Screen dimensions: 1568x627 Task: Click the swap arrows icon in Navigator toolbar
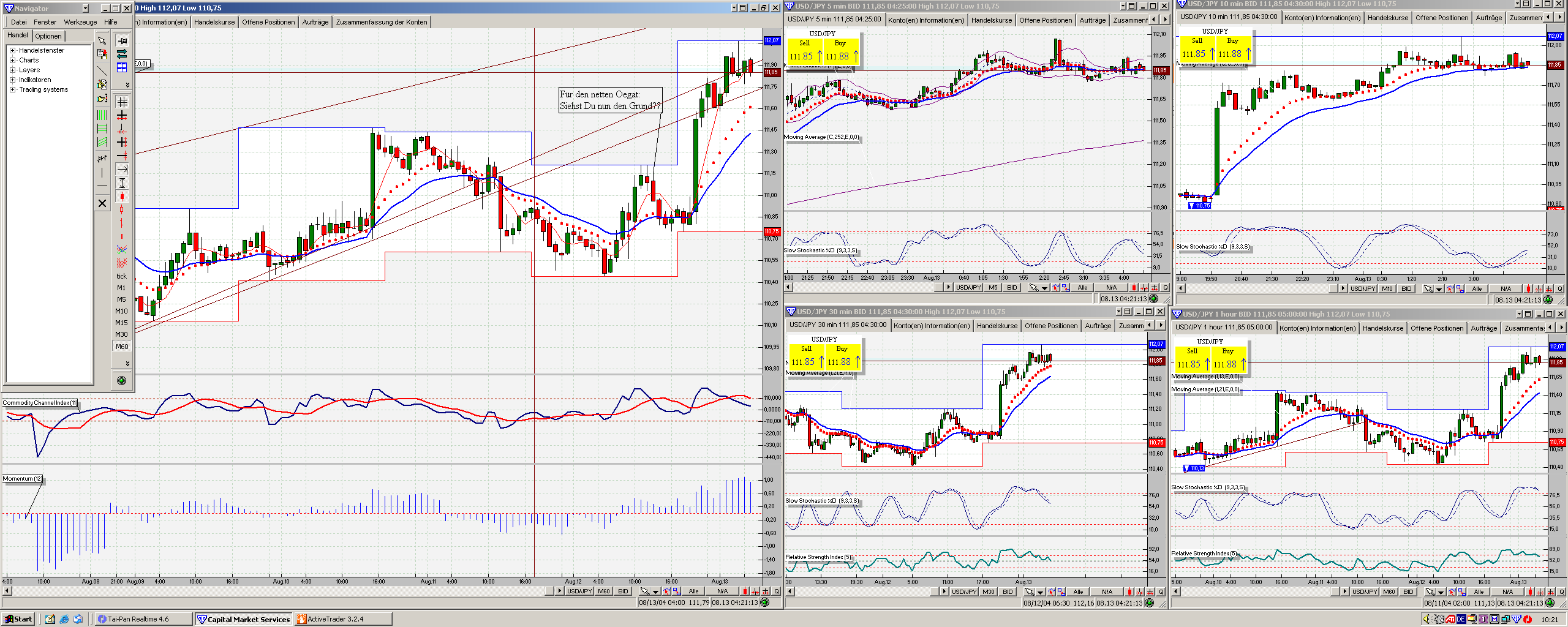pos(122,54)
